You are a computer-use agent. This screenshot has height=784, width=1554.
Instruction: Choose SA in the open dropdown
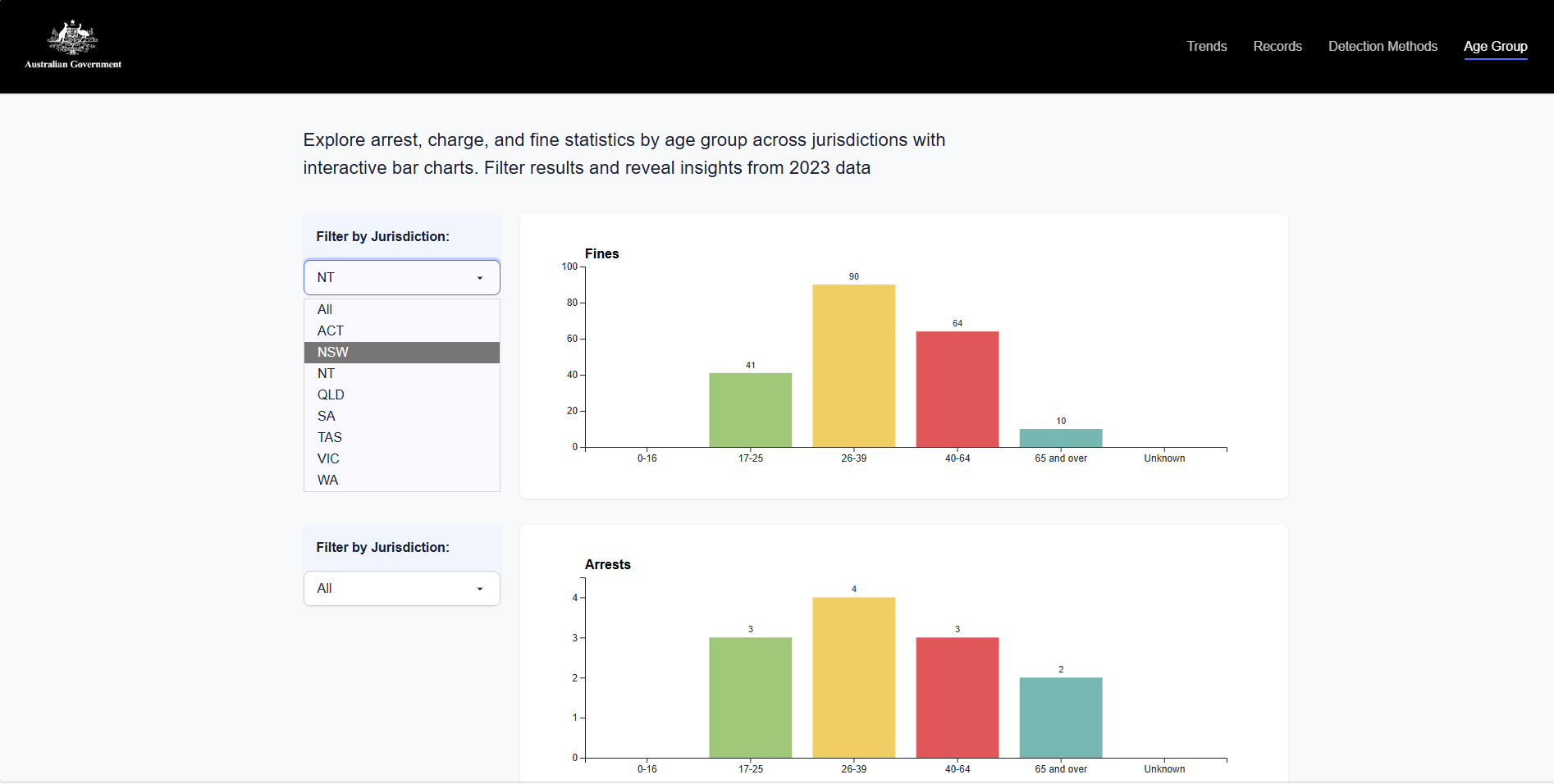pos(327,416)
